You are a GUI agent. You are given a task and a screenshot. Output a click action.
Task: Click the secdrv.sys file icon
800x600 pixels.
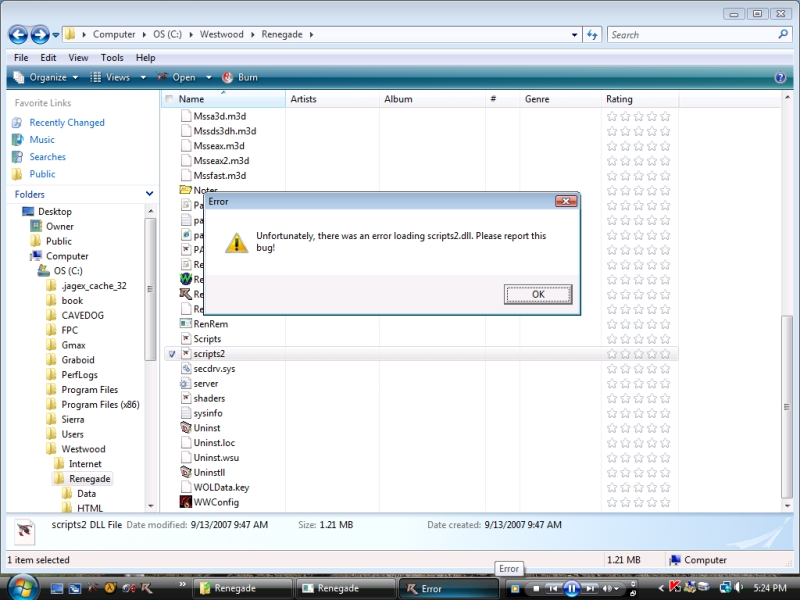coord(185,369)
